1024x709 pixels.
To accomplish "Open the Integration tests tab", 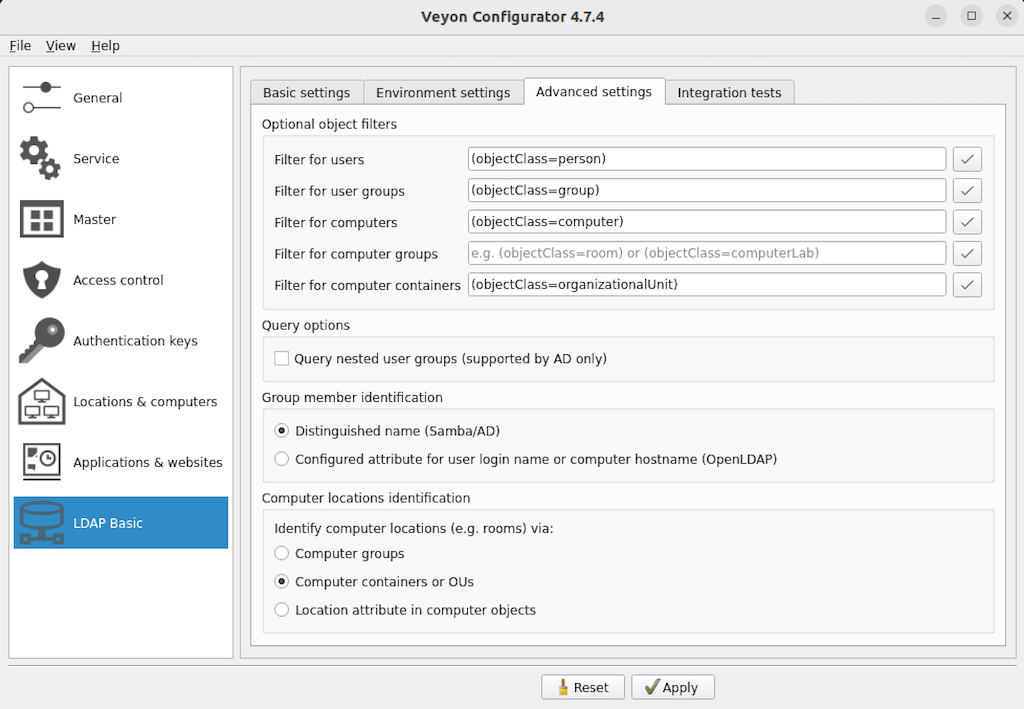I will (x=729, y=92).
